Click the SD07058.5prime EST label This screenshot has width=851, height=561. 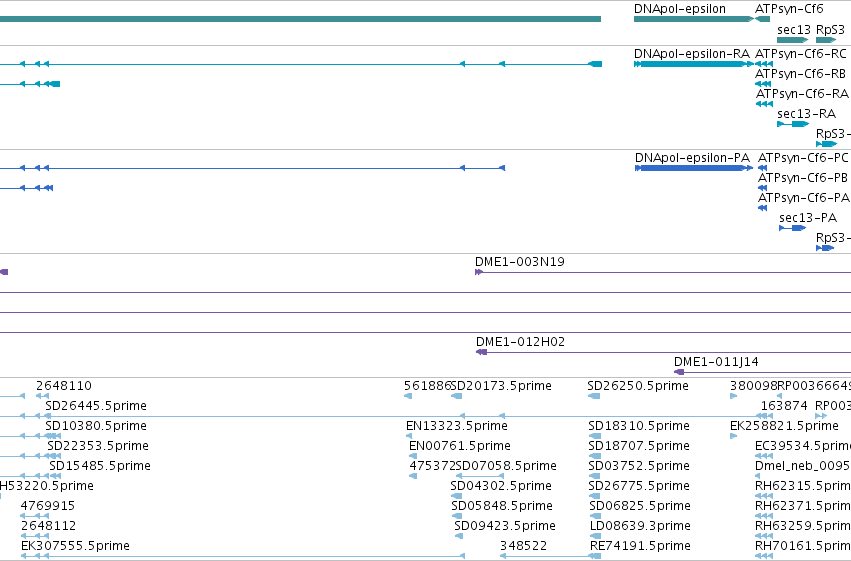[506, 466]
